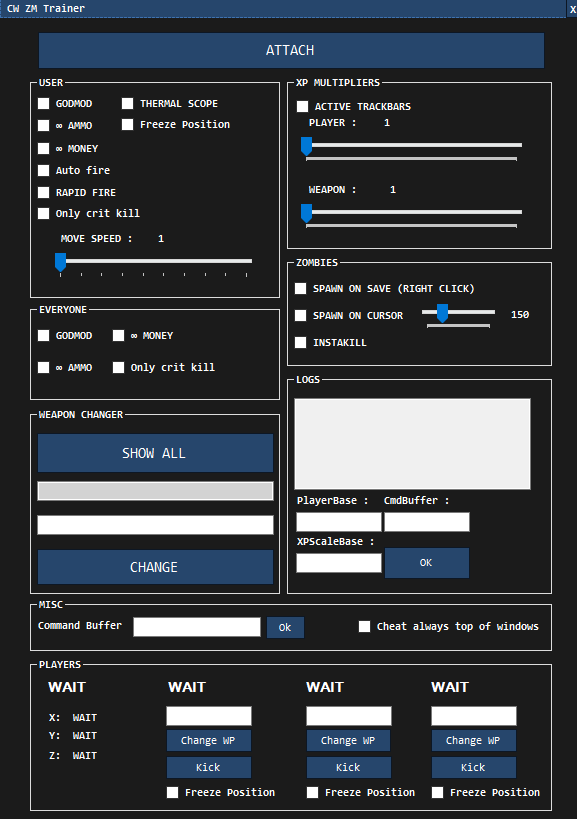577x819 pixels.
Task: Click the CHANGE weapon button
Action: pyautogui.click(x=155, y=567)
